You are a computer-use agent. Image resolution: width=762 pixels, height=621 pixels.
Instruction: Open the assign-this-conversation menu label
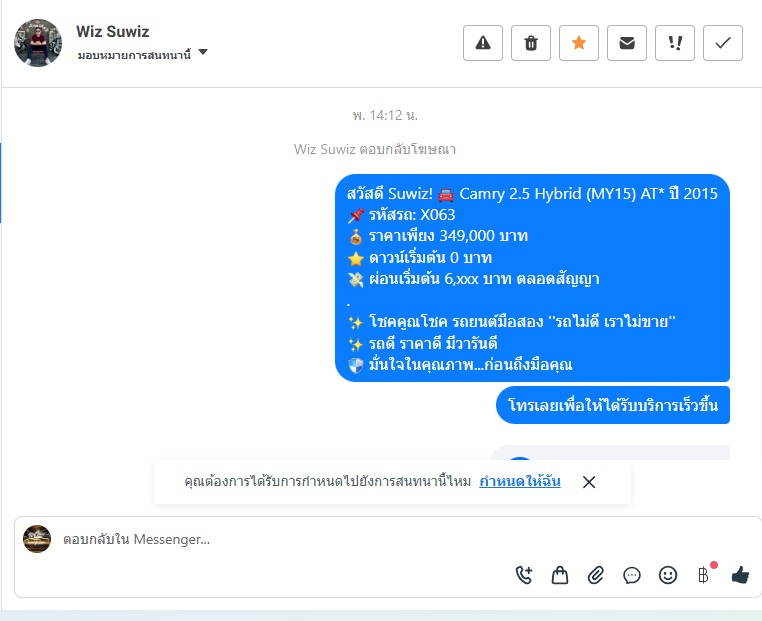pos(134,54)
